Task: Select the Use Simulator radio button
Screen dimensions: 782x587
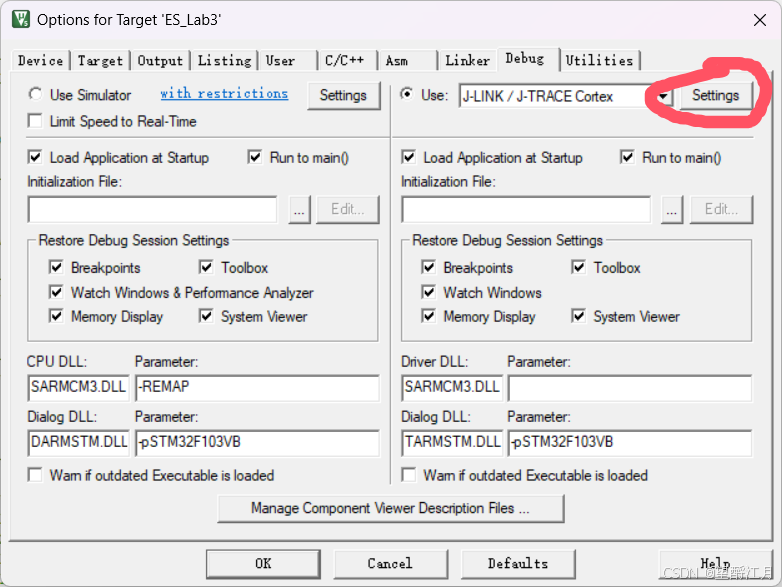Action: click(x=35, y=94)
